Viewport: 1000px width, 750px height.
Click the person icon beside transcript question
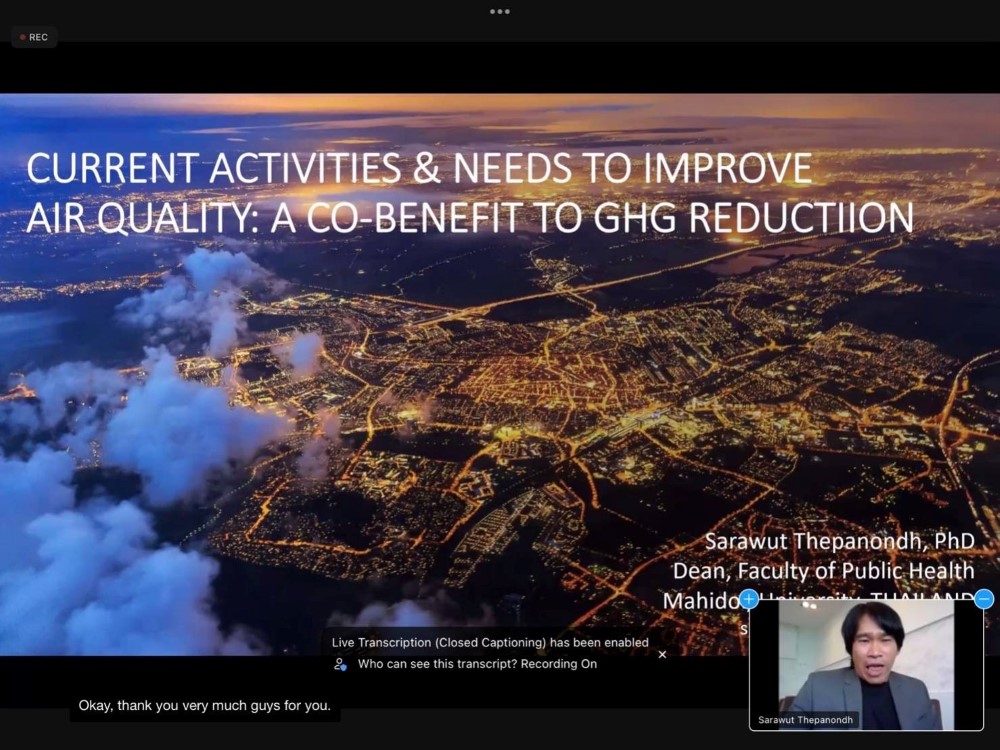pyautogui.click(x=341, y=664)
